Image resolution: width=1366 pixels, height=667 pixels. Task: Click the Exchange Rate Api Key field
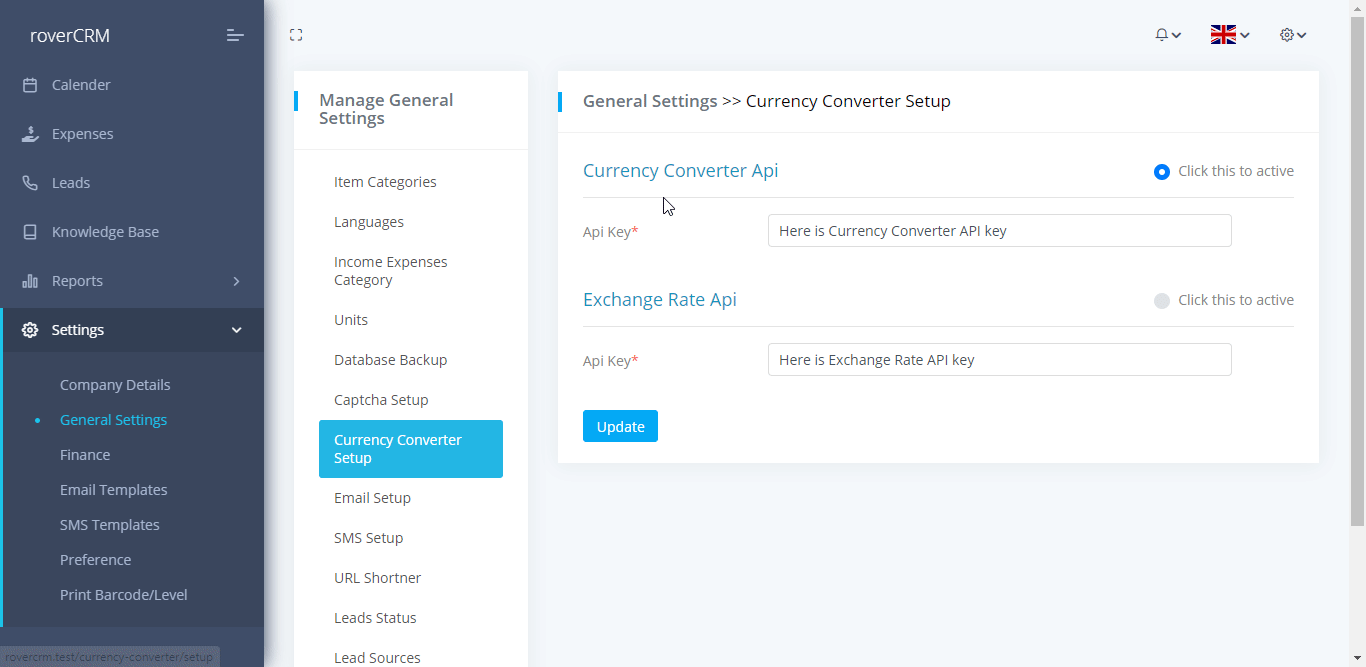coord(999,360)
